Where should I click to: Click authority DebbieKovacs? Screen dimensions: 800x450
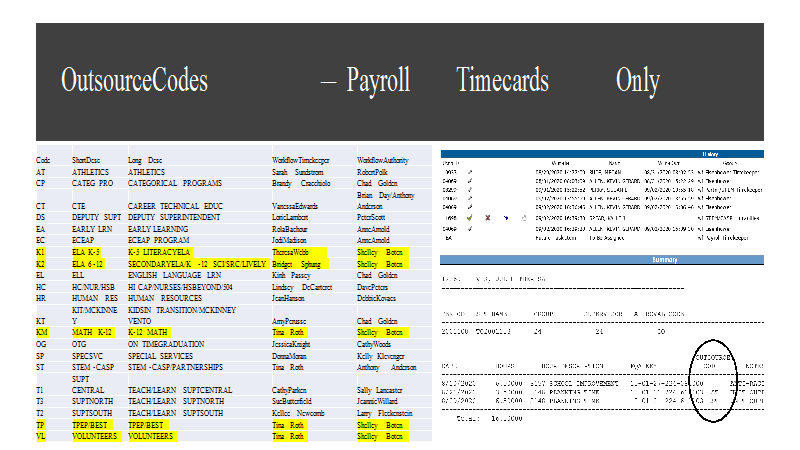pyautogui.click(x=377, y=298)
